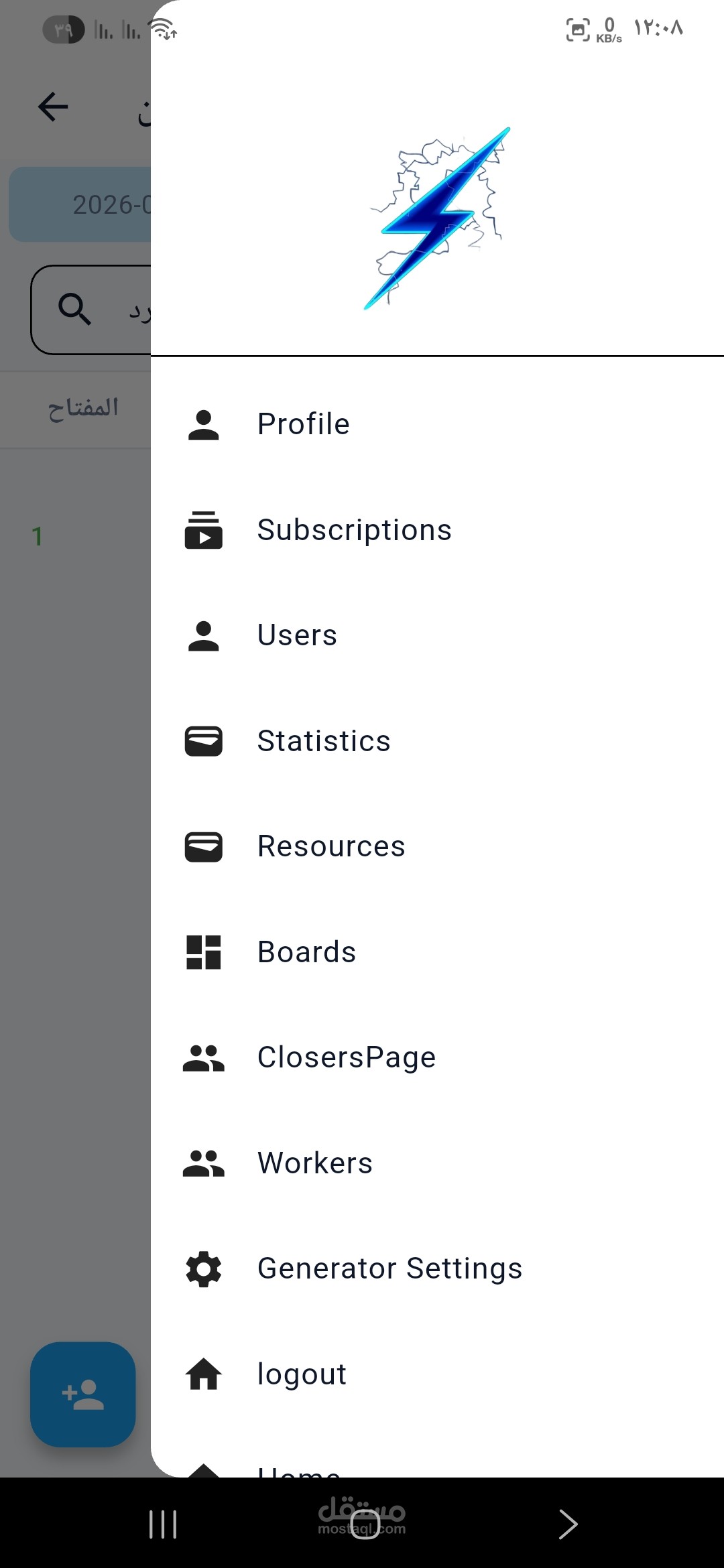The image size is (724, 1568).
Task: Tap the logout text label
Action: tap(302, 1374)
